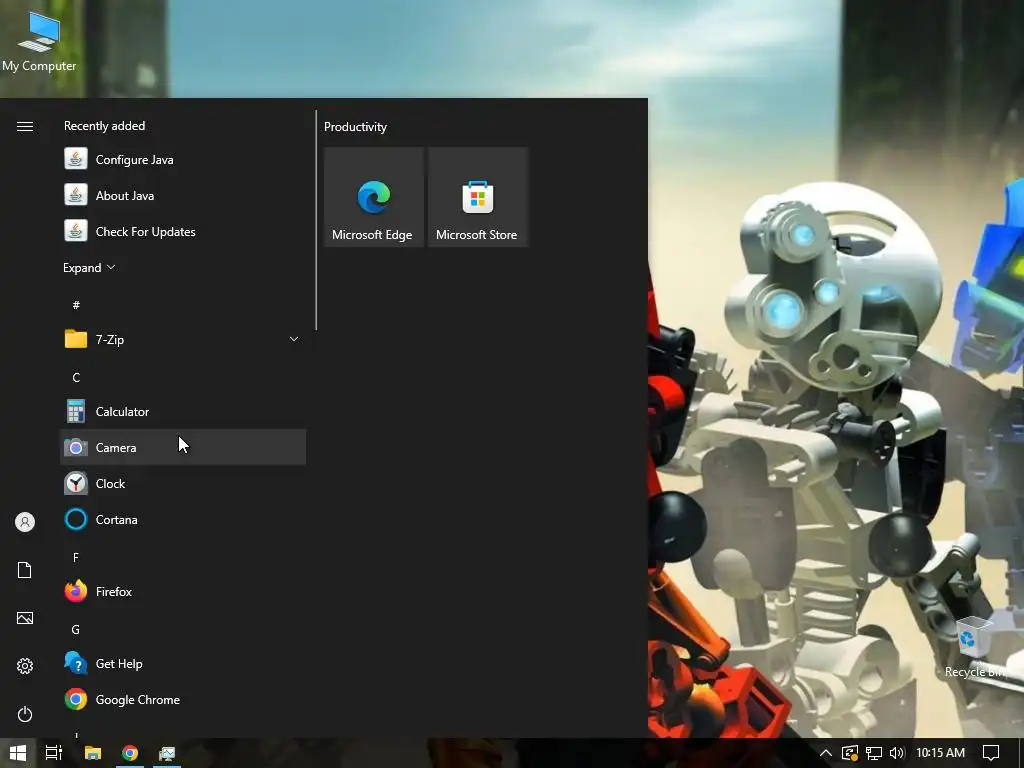
Task: Expand the Recently added list
Action: pyautogui.click(x=89, y=268)
